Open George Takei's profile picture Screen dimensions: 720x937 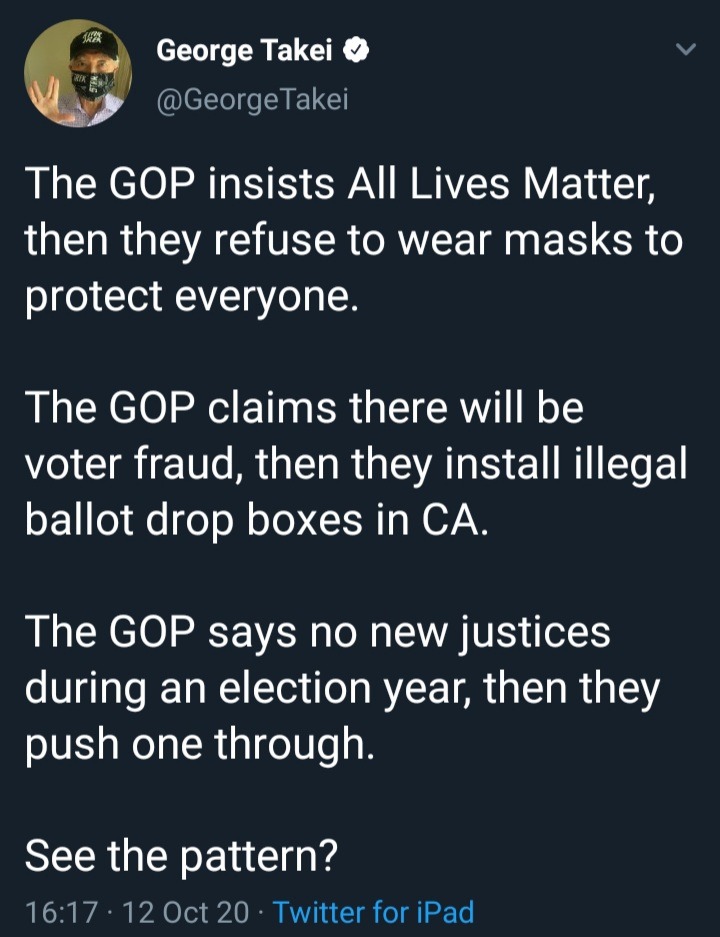[x=77, y=74]
